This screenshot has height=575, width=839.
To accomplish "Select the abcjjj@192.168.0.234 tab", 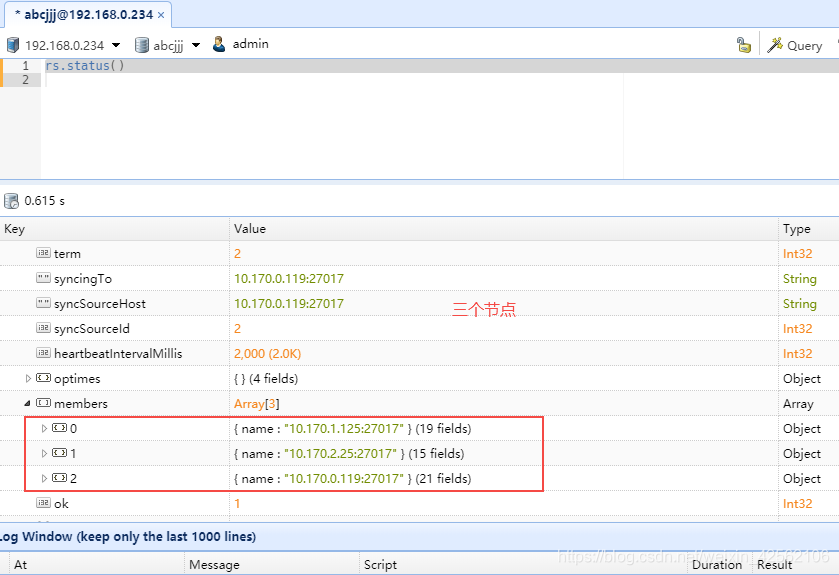I will (x=88, y=14).
